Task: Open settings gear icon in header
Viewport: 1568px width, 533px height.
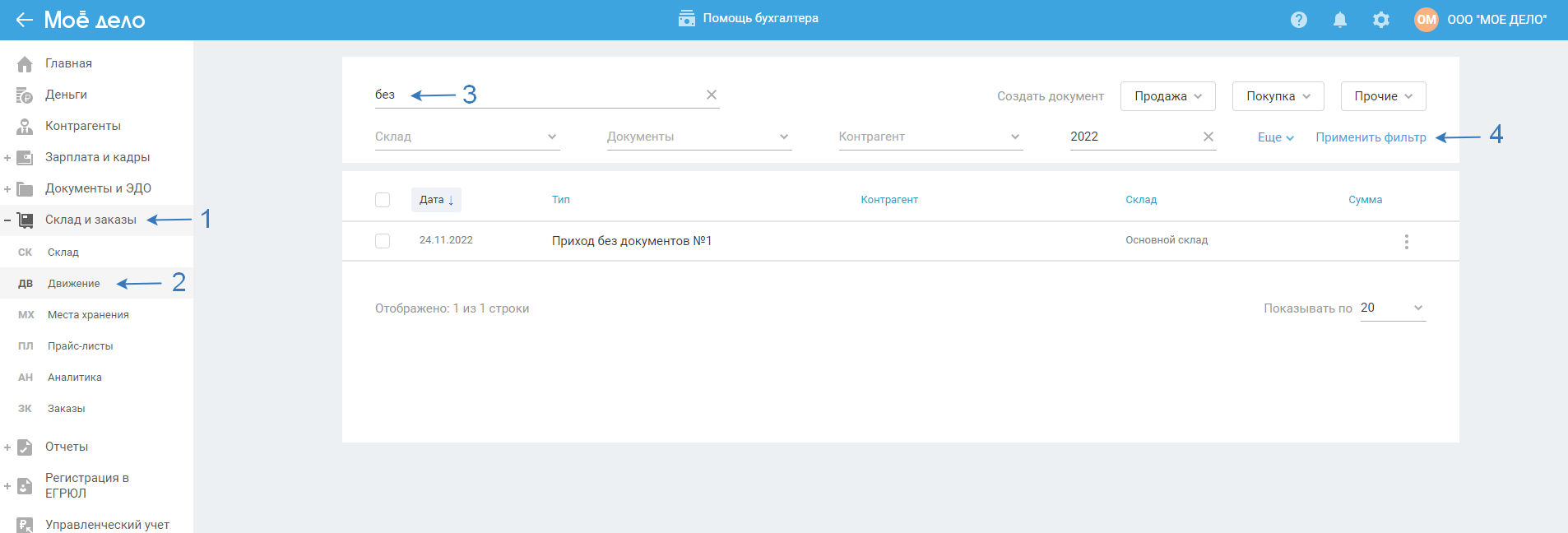Action: pos(1380,20)
